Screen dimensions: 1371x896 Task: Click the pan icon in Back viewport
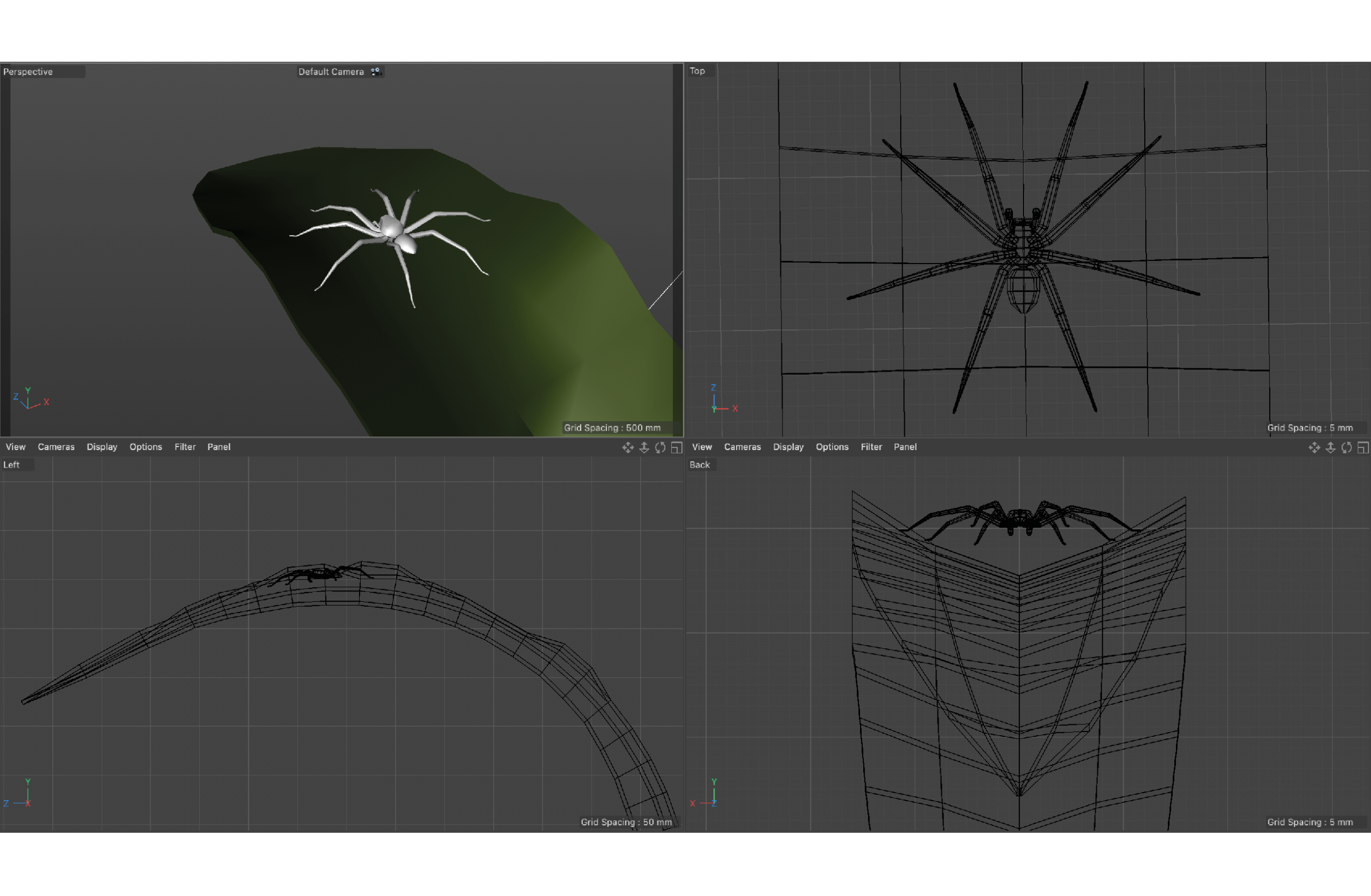click(1314, 447)
